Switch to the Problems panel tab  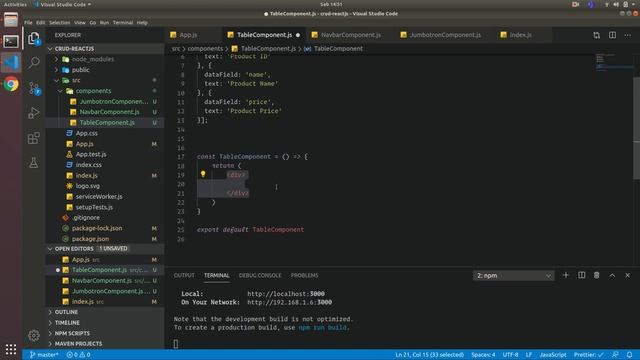[304, 276]
